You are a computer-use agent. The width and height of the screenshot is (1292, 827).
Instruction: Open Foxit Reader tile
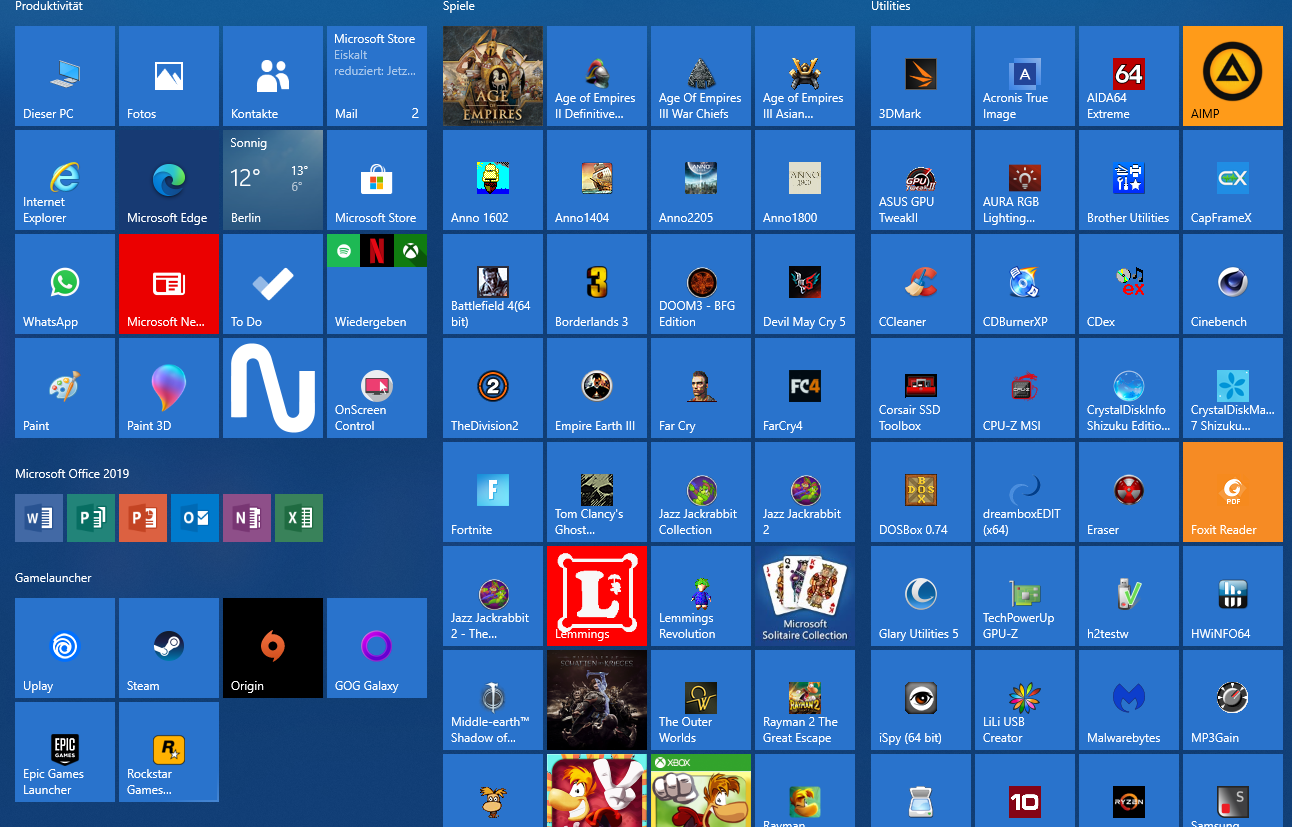click(x=1233, y=492)
